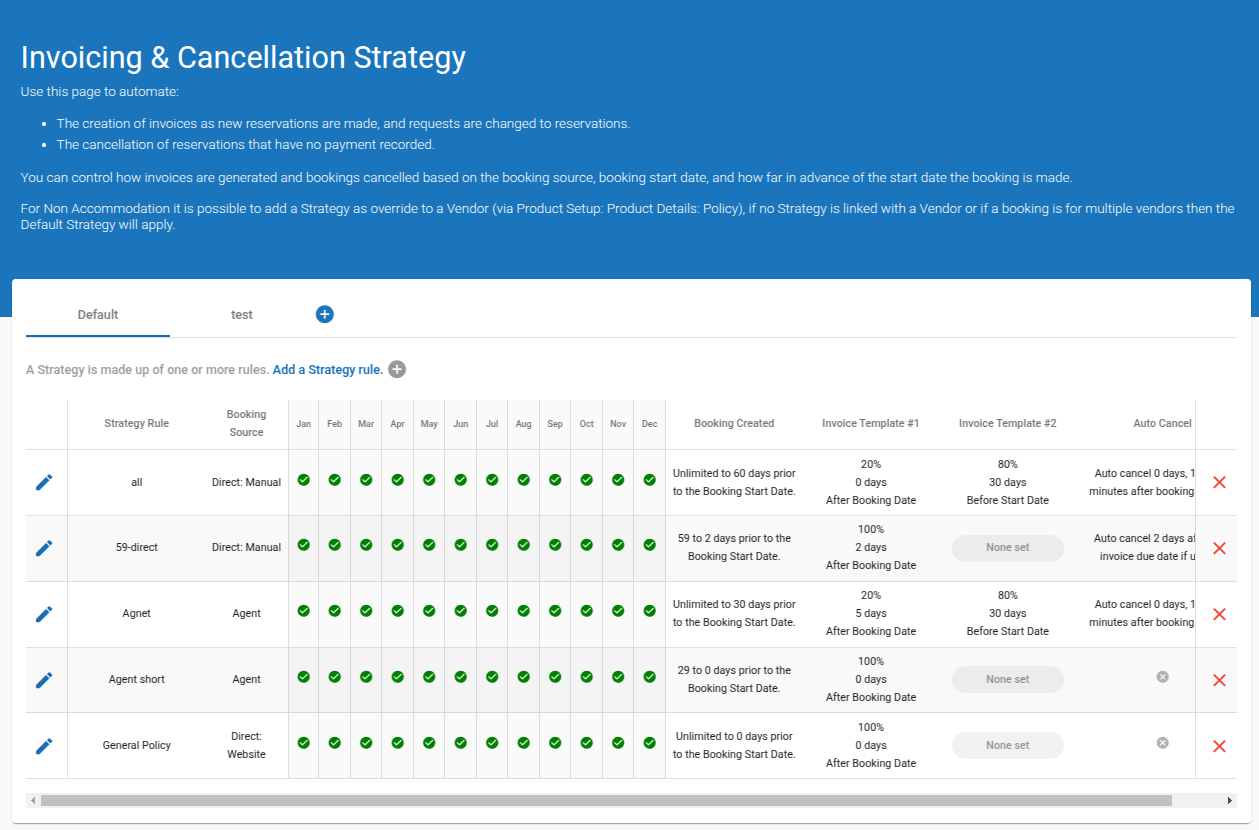Add a new strategy tab with the plus icon
The width and height of the screenshot is (1259, 830).
coord(324,314)
